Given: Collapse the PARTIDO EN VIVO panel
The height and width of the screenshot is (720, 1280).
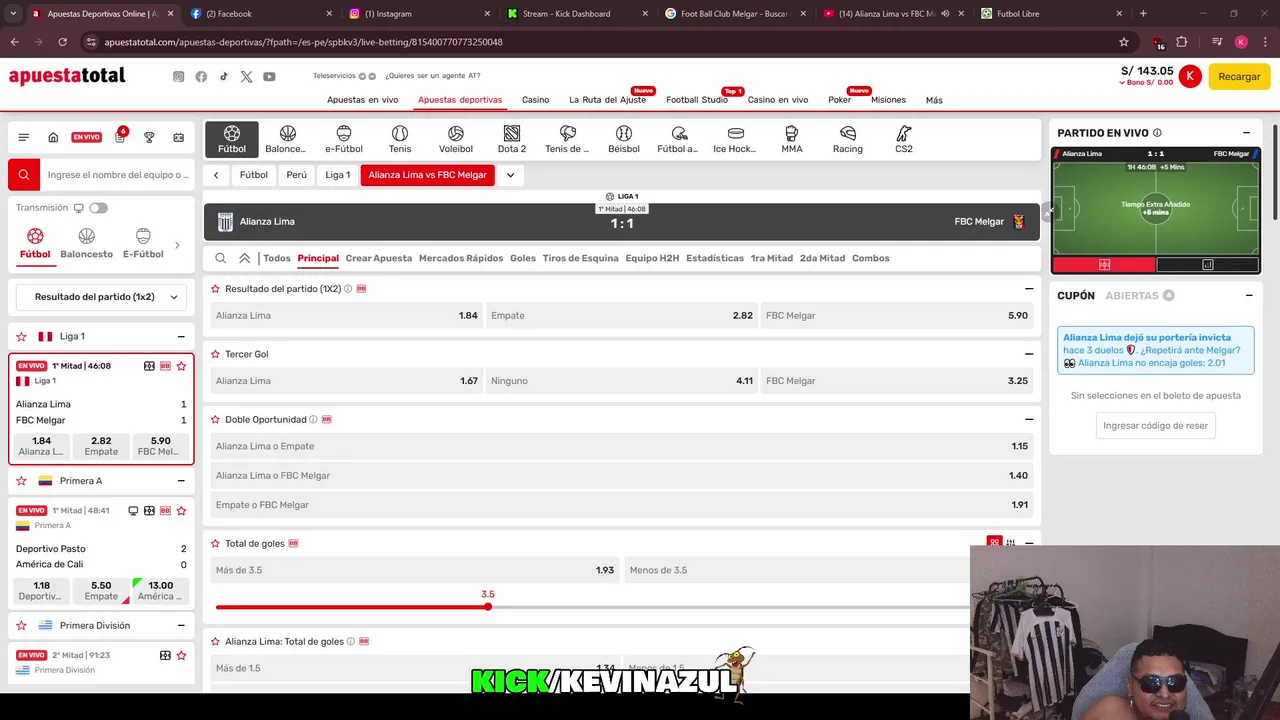Looking at the screenshot, I should coord(1246,133).
